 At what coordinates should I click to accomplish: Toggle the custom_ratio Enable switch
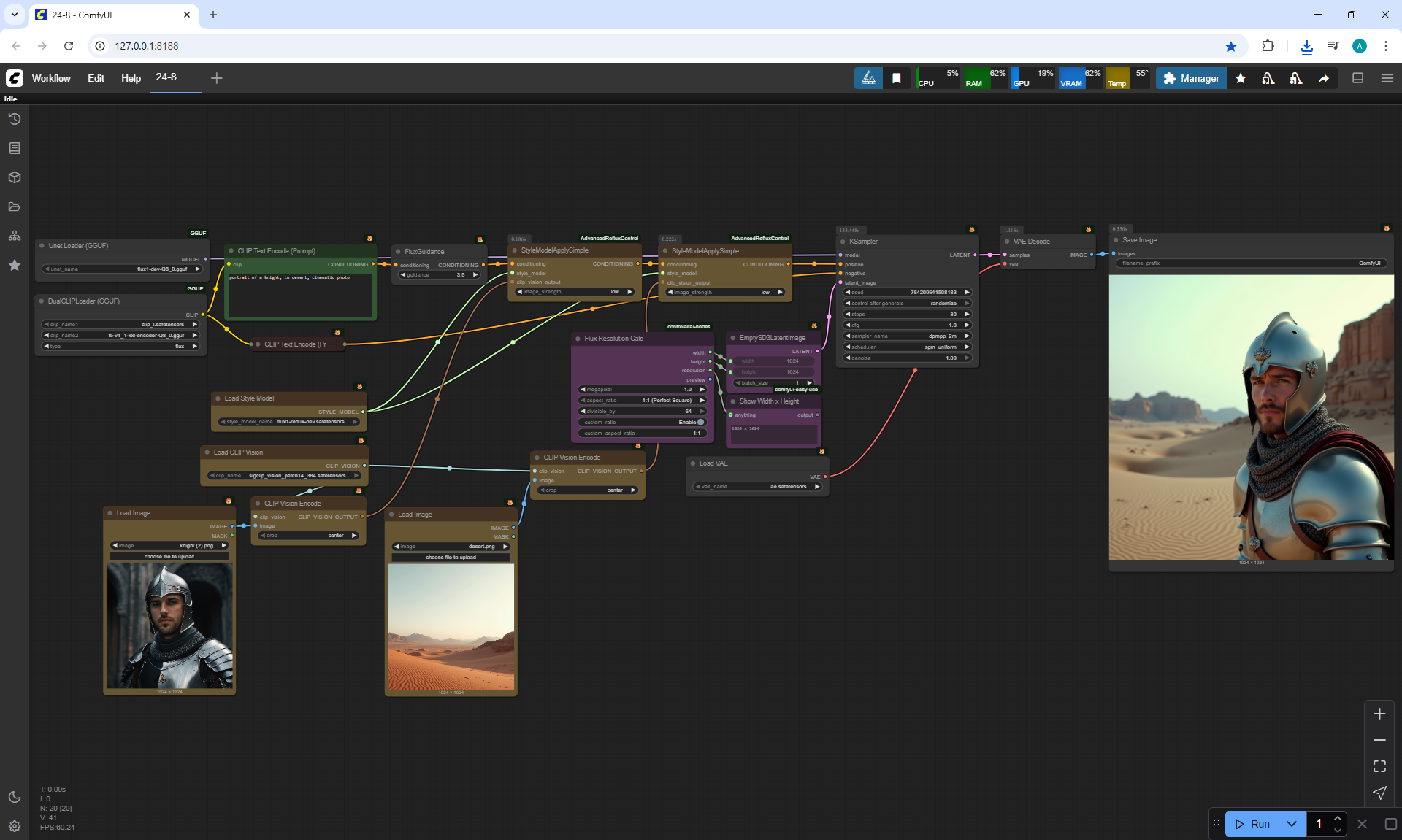pyautogui.click(x=700, y=422)
